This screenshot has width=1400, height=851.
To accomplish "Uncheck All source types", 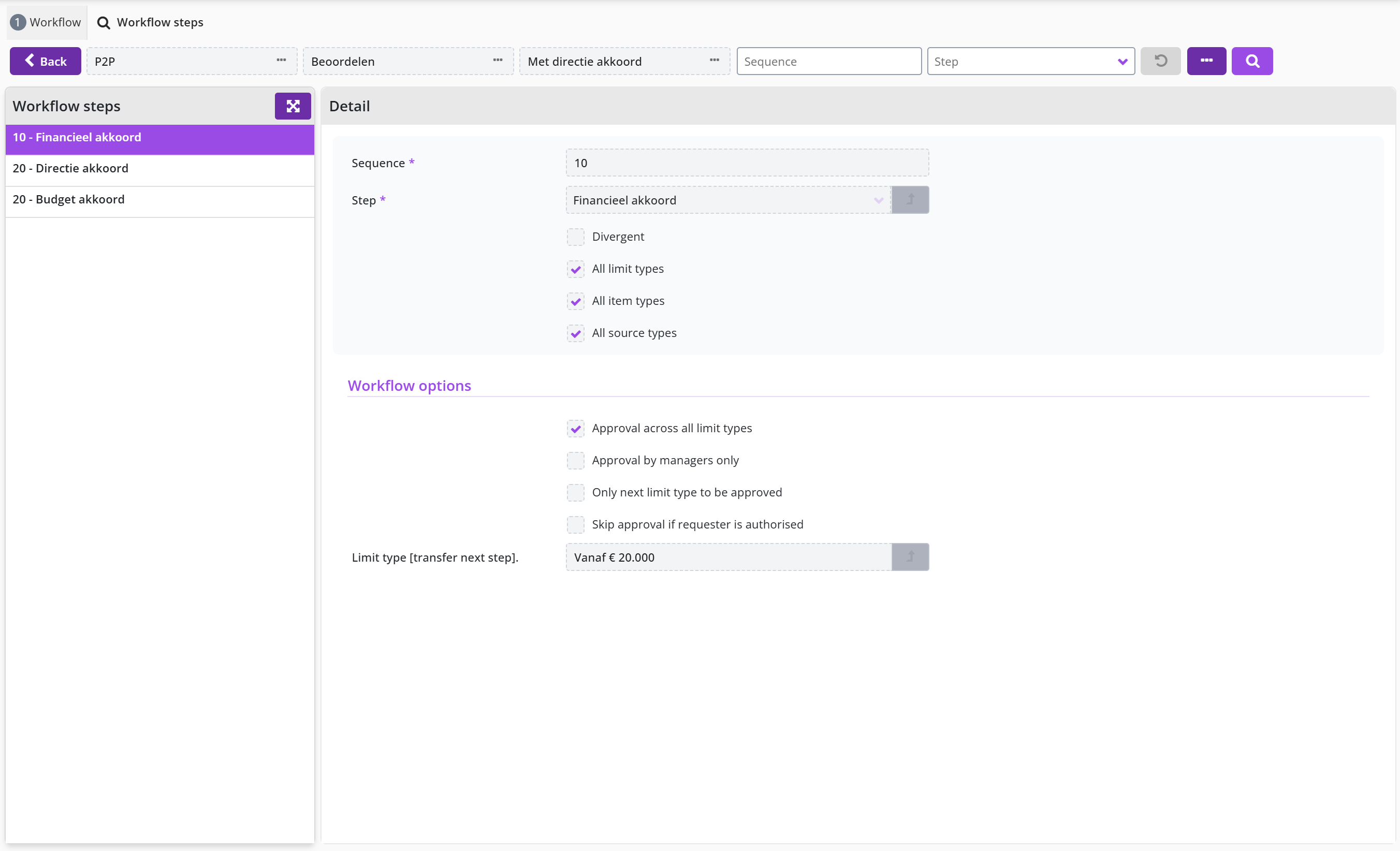I will [575, 333].
